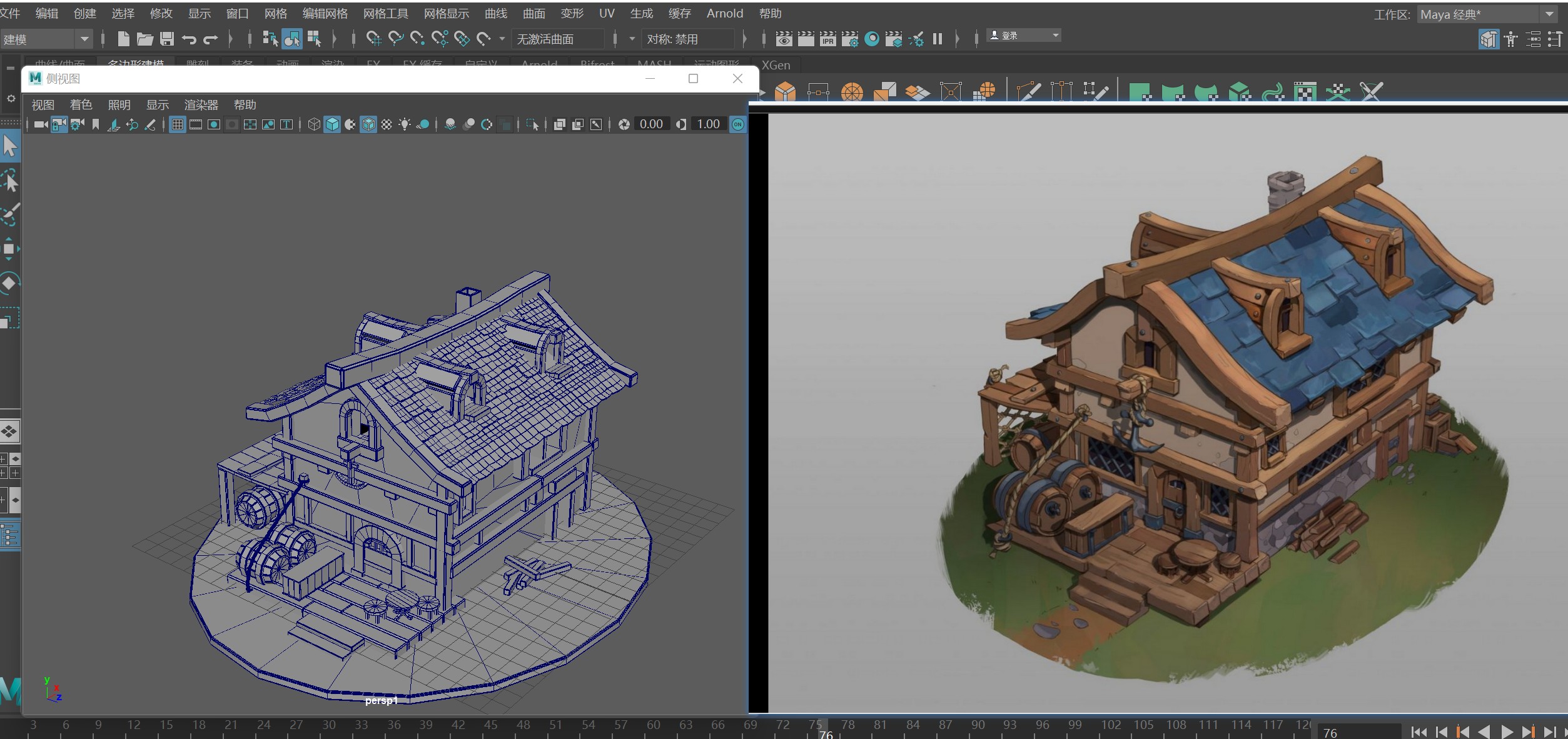The height and width of the screenshot is (739, 1568).
Task: Open 照明 menu in 侧视图 panel
Action: pos(119,105)
